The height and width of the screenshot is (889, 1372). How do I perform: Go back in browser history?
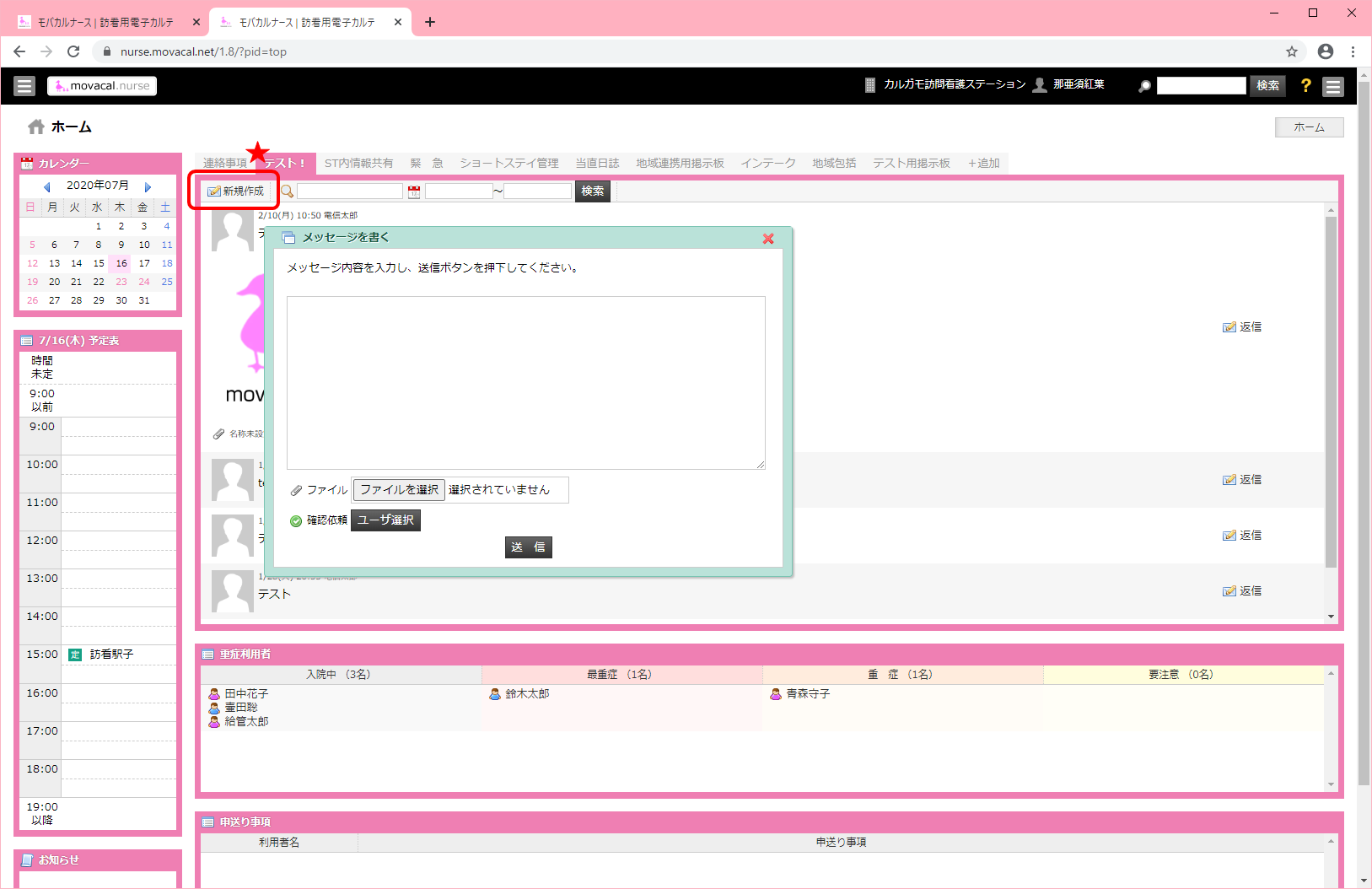(x=19, y=51)
